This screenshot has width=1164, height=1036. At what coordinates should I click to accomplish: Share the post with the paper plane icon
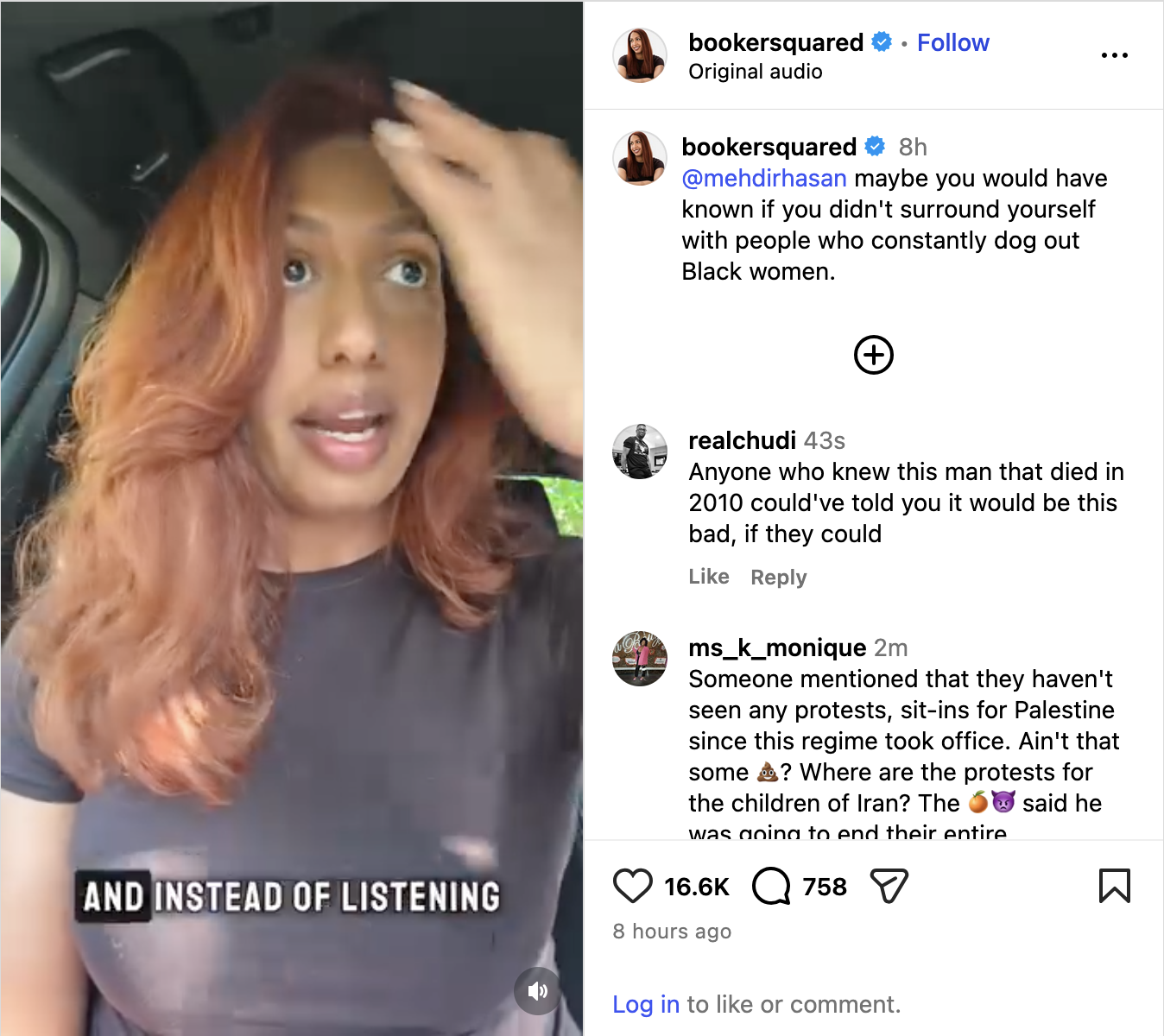click(x=889, y=886)
